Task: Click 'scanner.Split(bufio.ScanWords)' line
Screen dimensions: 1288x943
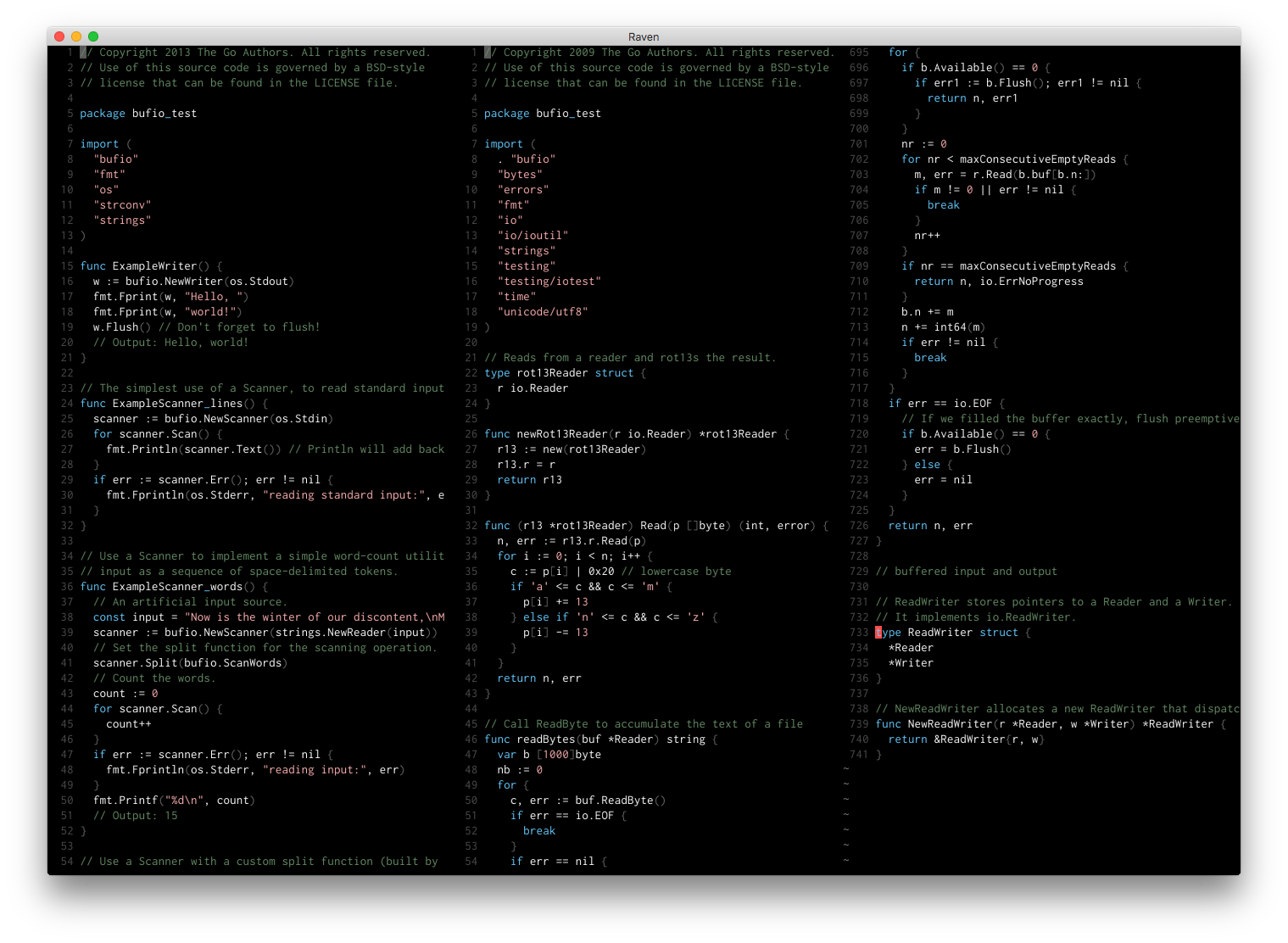Action: click(190, 663)
